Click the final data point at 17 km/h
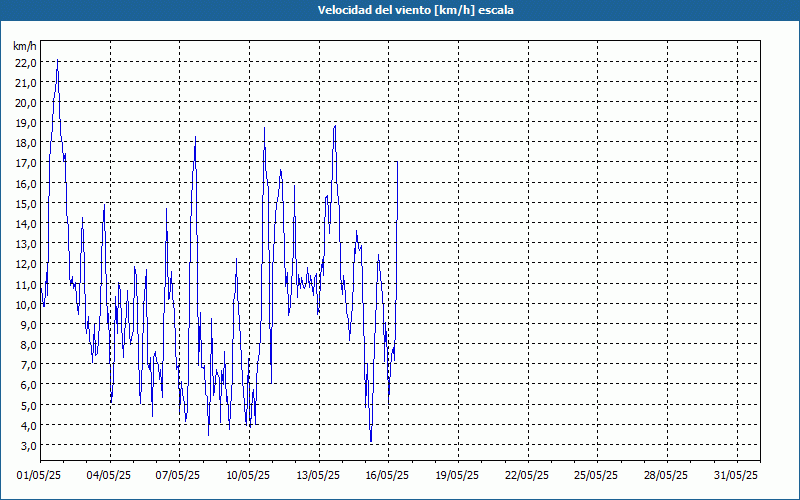 (397, 162)
